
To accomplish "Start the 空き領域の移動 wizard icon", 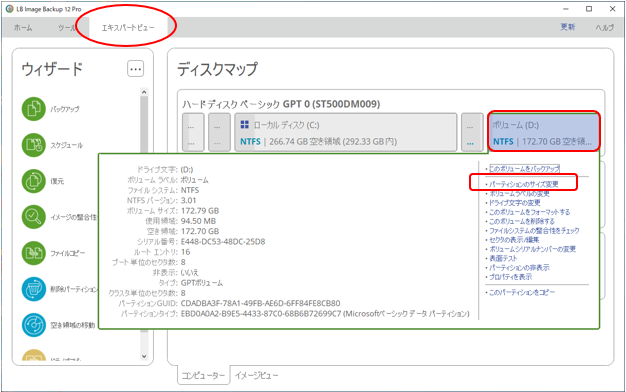I will click(34, 325).
